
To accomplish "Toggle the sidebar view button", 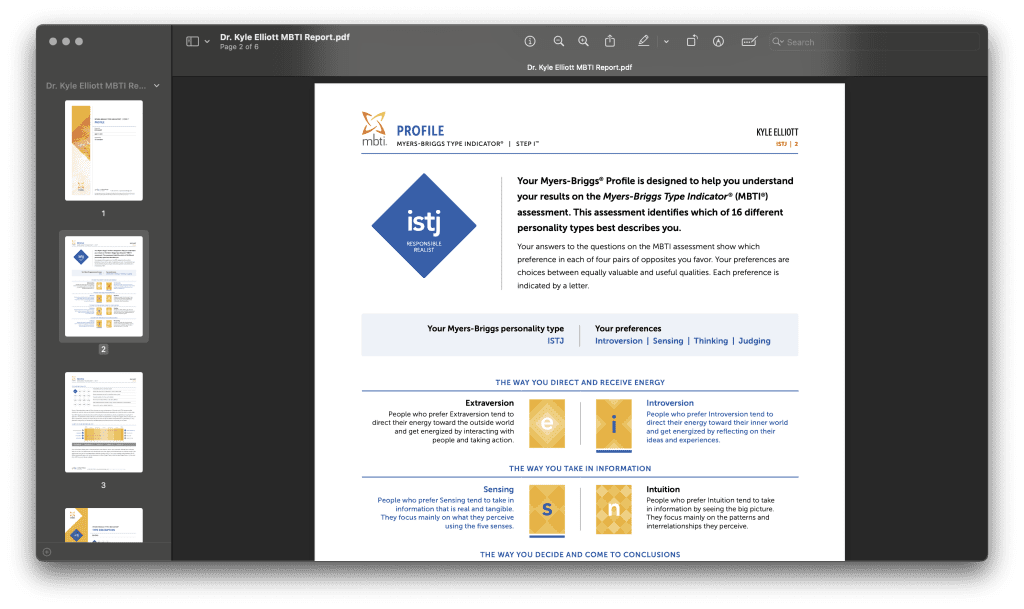I will [192, 41].
